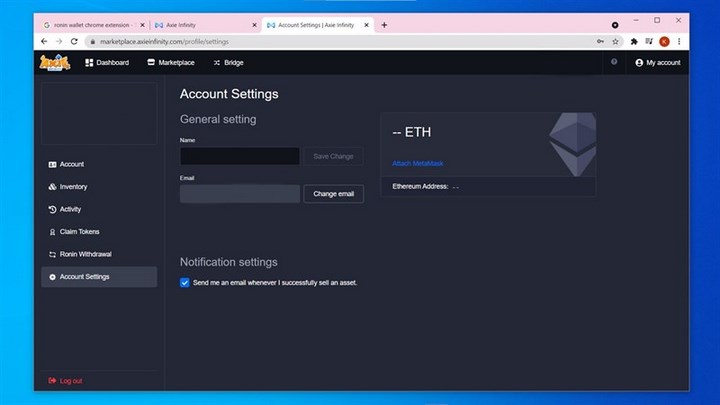Viewport: 720px width, 405px height.
Task: Click the Name input field
Action: tap(240, 156)
